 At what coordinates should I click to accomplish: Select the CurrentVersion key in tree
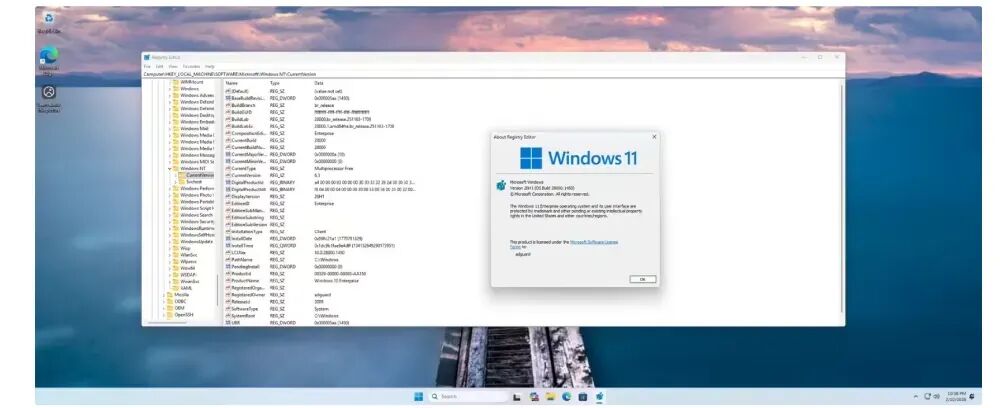pyautogui.click(x=200, y=175)
